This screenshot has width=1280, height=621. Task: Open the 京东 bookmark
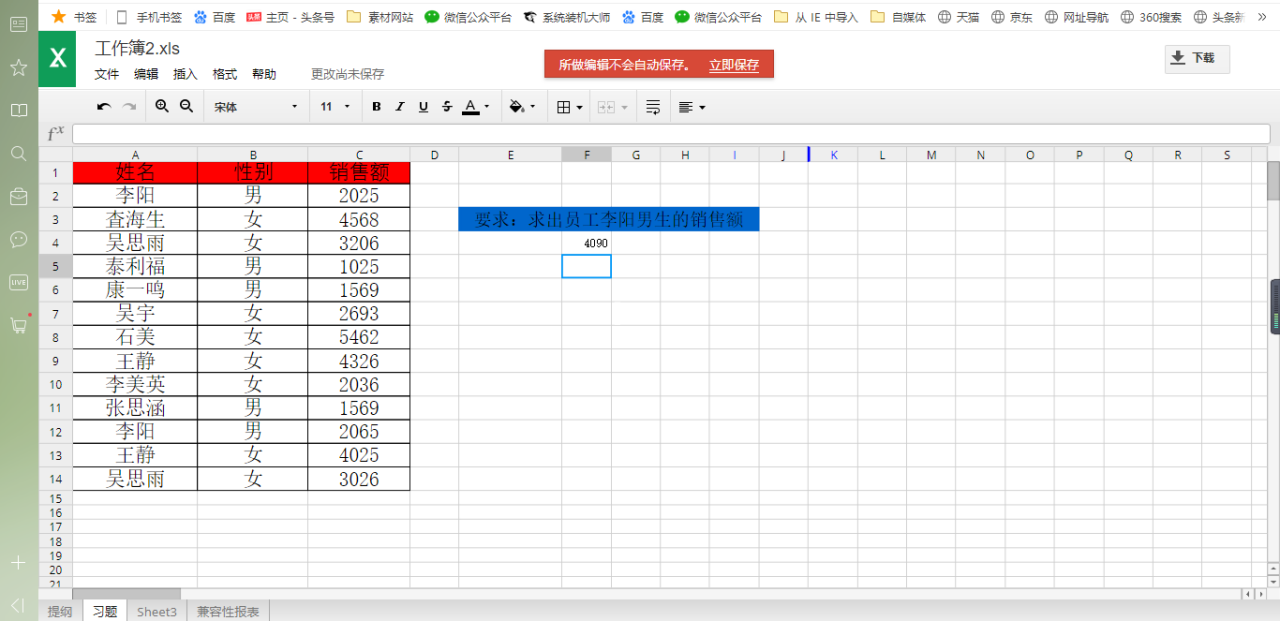pyautogui.click(x=1011, y=16)
